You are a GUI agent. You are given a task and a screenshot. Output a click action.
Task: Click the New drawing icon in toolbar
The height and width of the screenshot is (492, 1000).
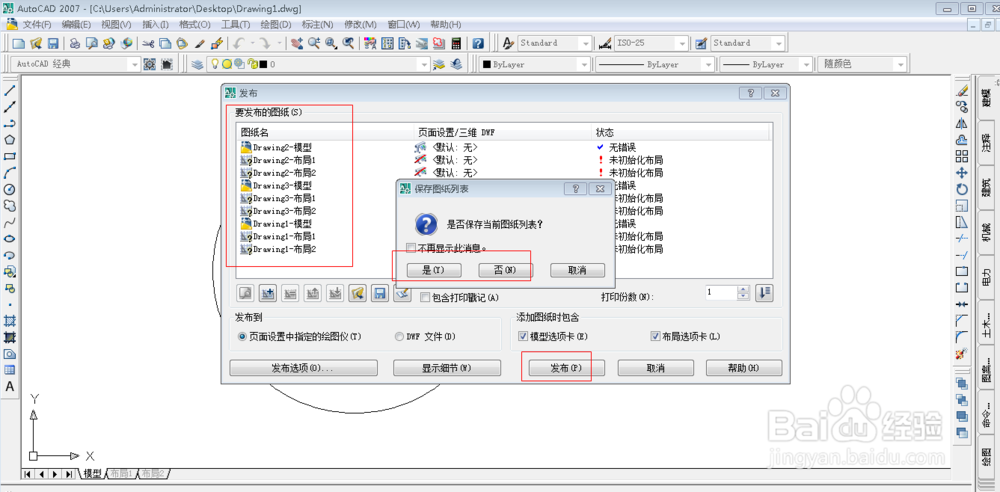click(x=18, y=43)
